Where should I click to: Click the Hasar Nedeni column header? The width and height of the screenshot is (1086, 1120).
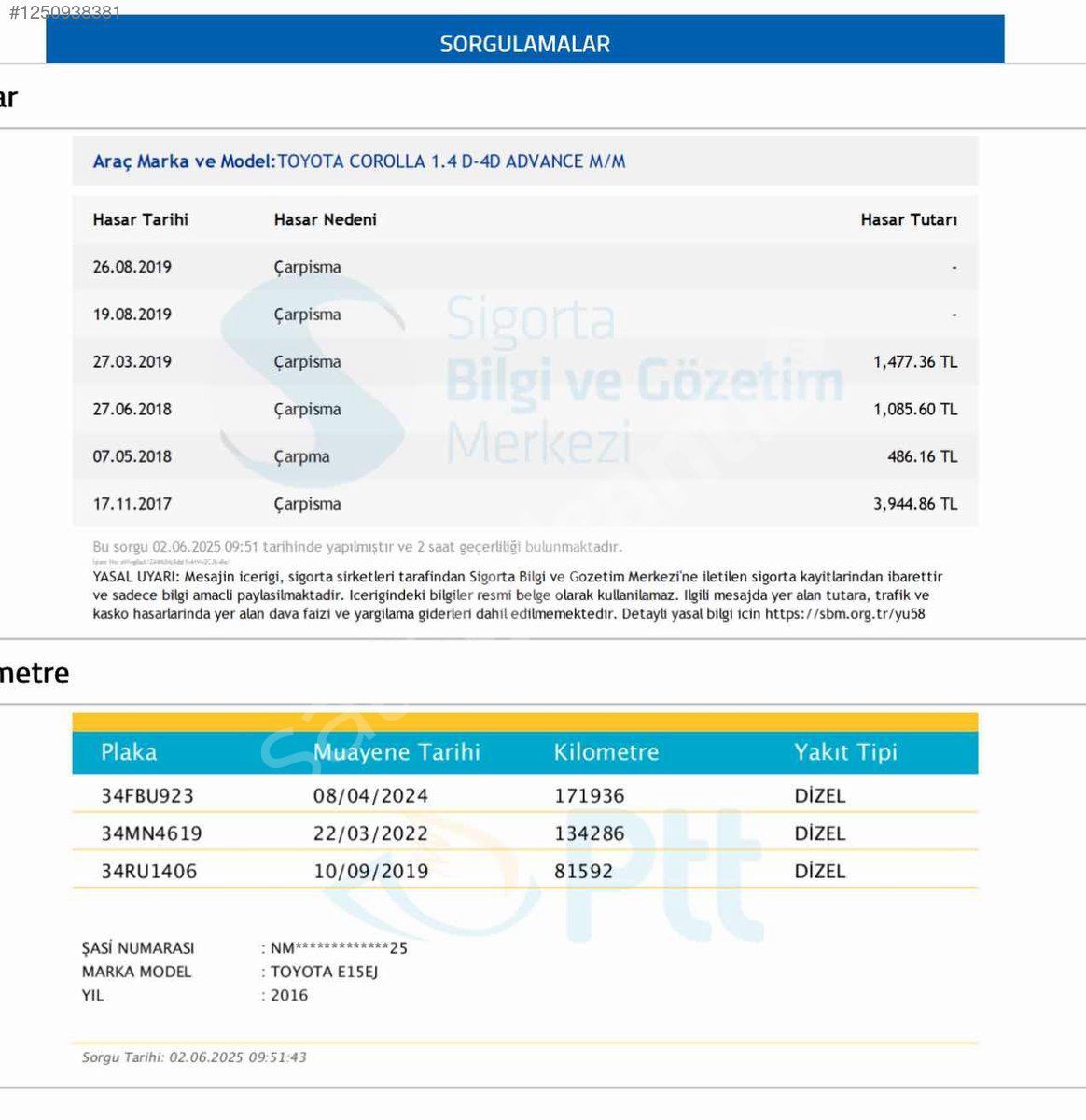[326, 219]
